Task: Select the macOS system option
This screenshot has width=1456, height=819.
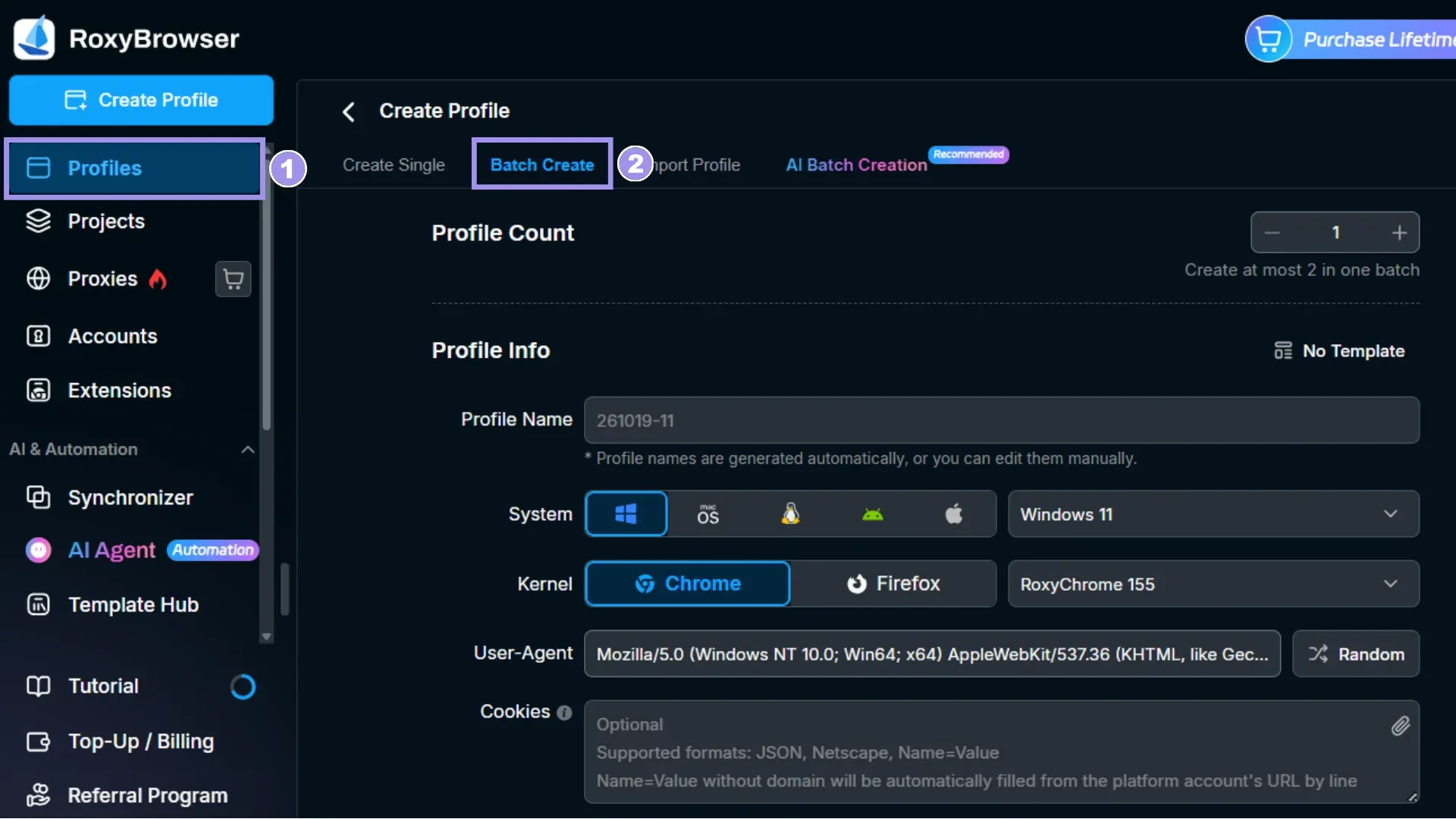Action: tap(708, 514)
